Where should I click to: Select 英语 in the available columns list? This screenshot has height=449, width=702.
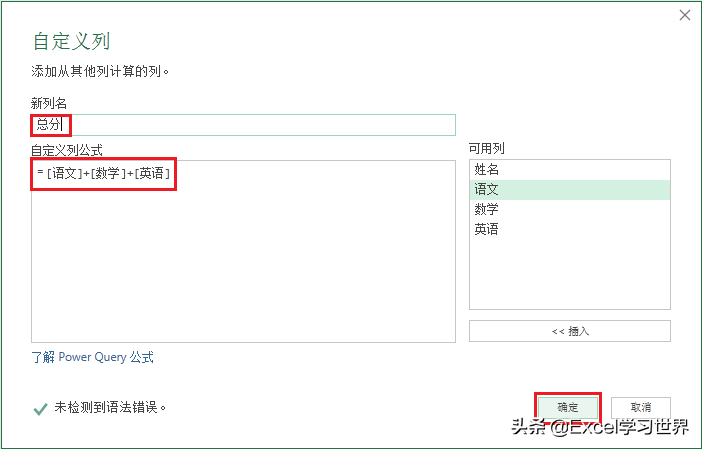coord(569,229)
